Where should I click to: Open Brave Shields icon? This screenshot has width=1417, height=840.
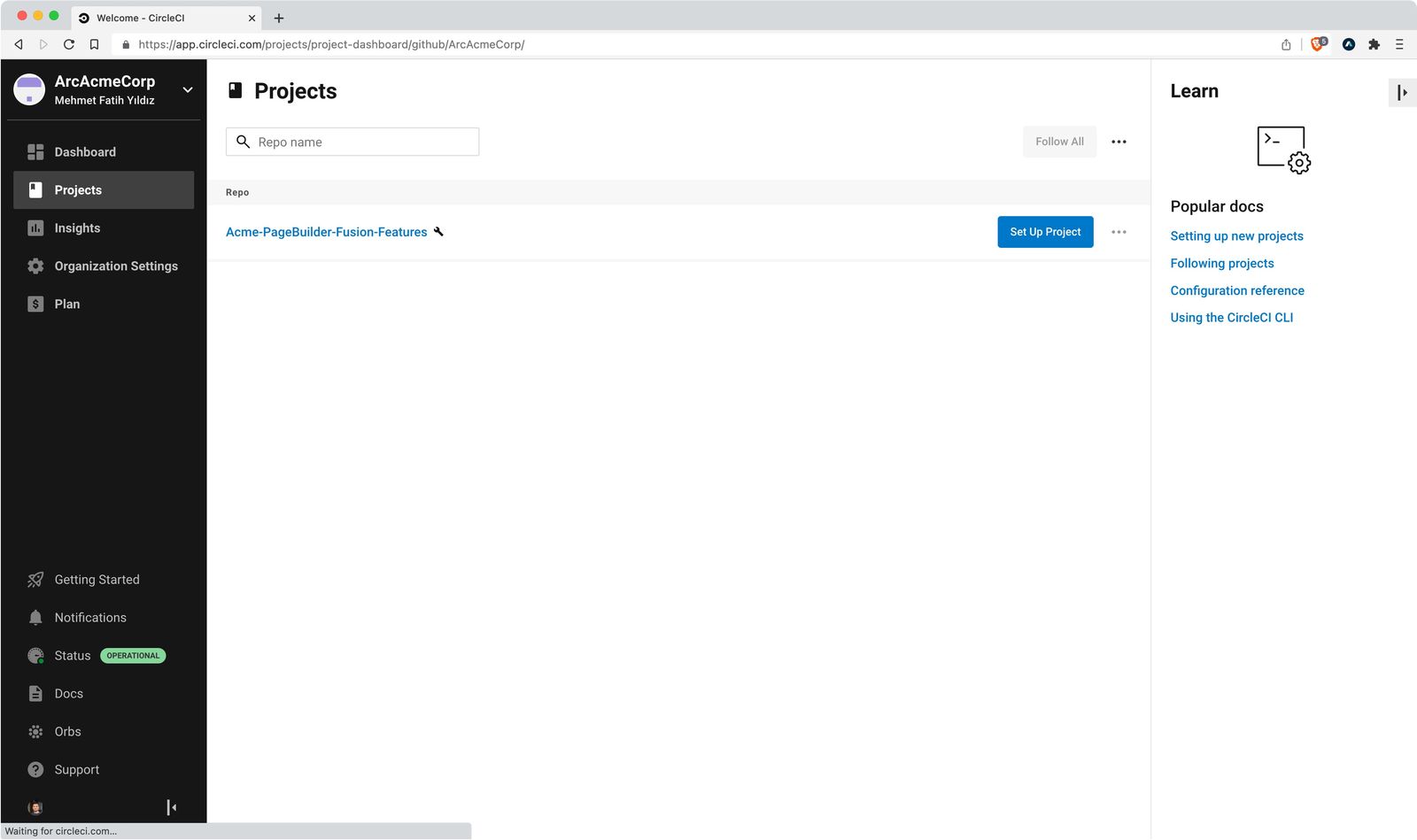(x=1319, y=43)
